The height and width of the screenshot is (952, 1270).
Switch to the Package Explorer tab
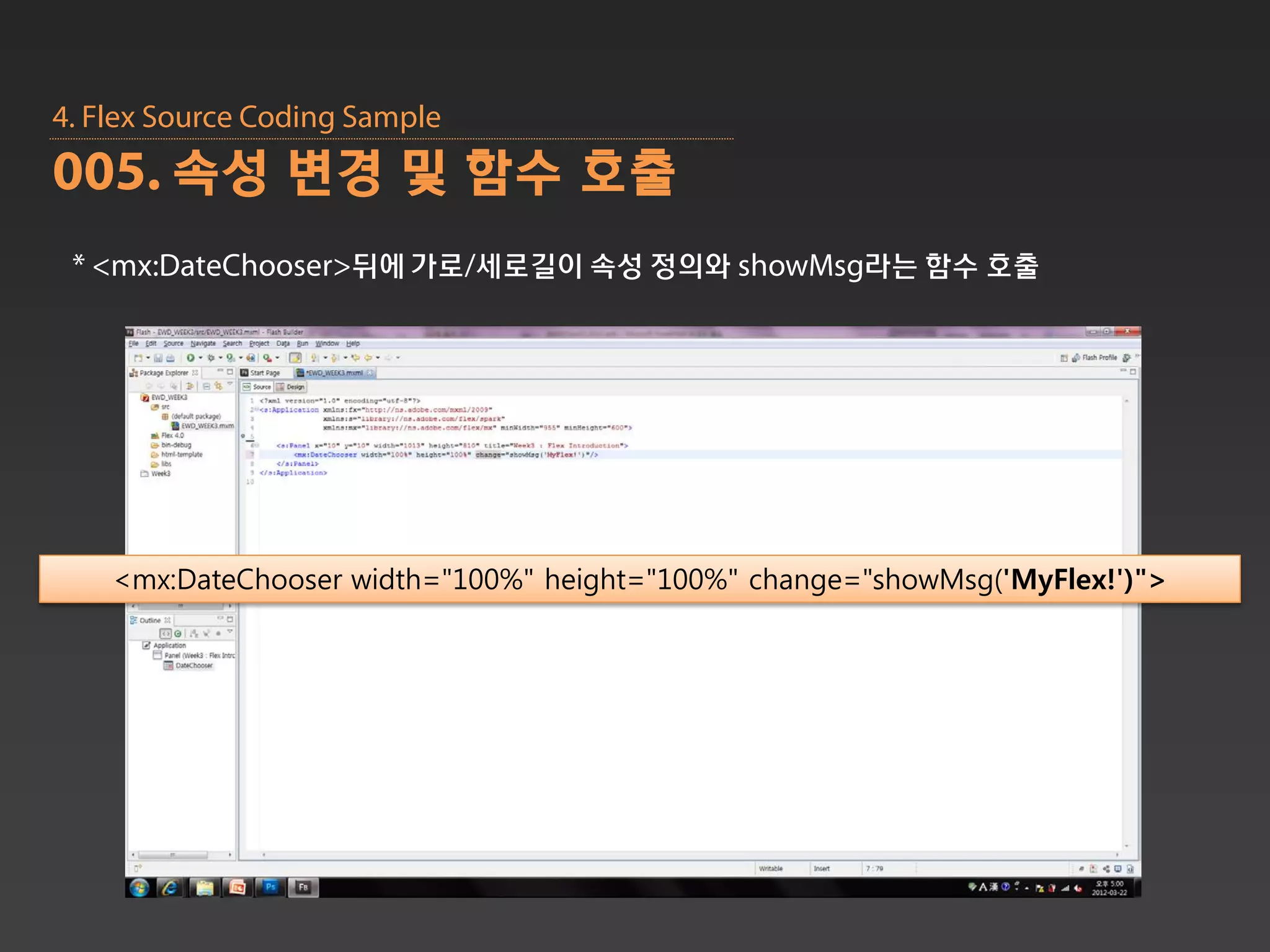(x=164, y=373)
